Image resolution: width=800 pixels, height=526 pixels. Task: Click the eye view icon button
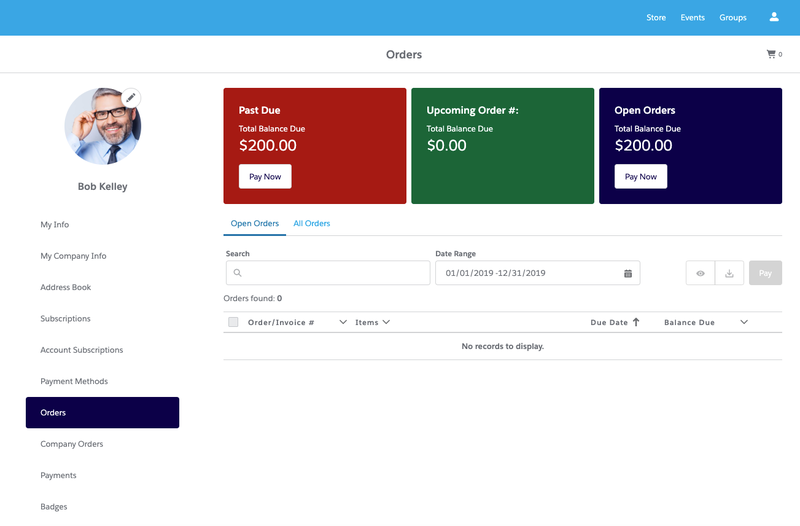click(701, 273)
